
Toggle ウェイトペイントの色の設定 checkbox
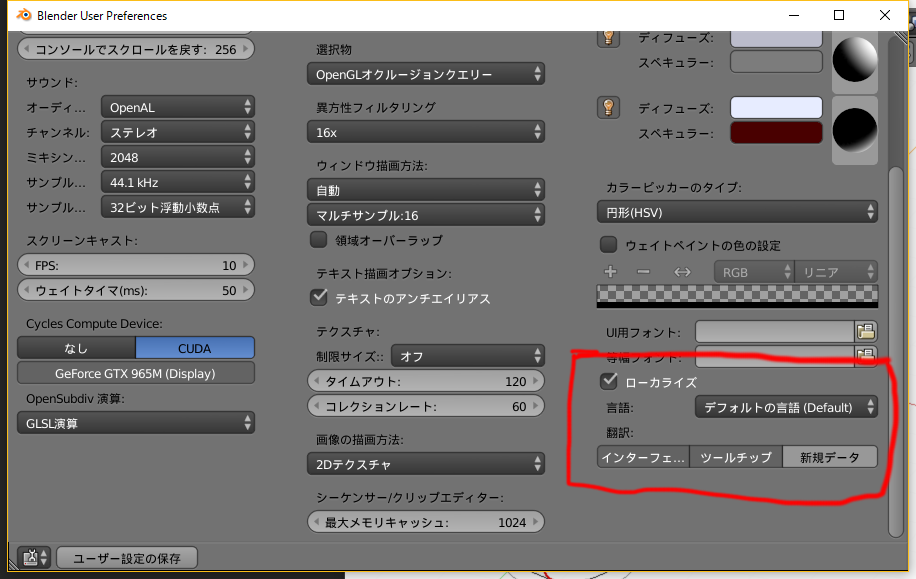point(608,244)
